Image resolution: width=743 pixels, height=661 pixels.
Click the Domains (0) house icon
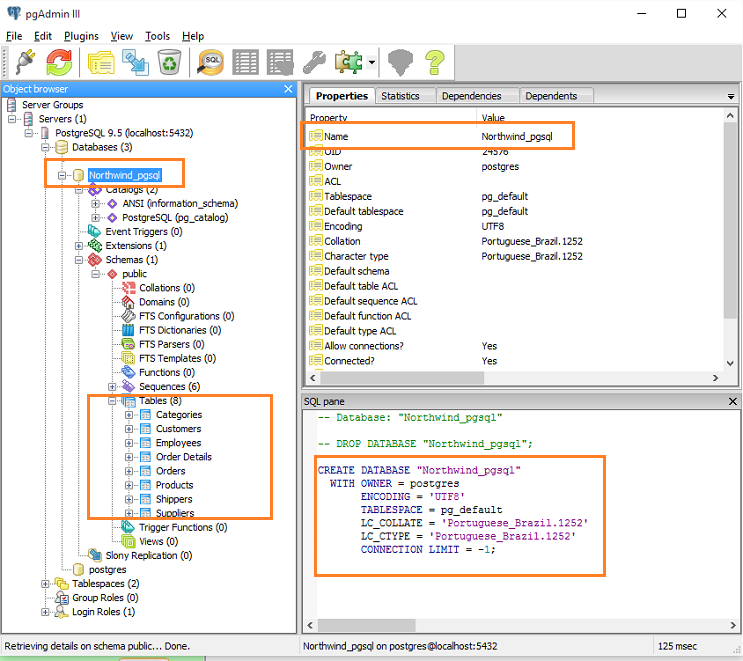click(x=128, y=302)
